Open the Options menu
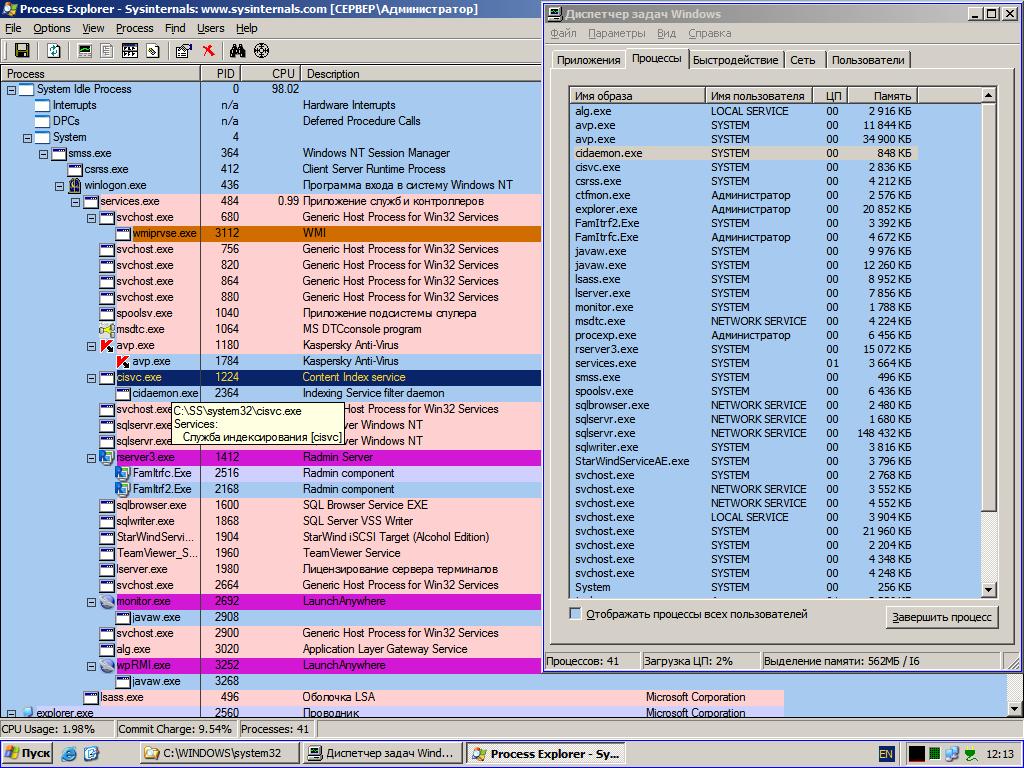Image resolution: width=1024 pixels, height=768 pixels. (52, 28)
